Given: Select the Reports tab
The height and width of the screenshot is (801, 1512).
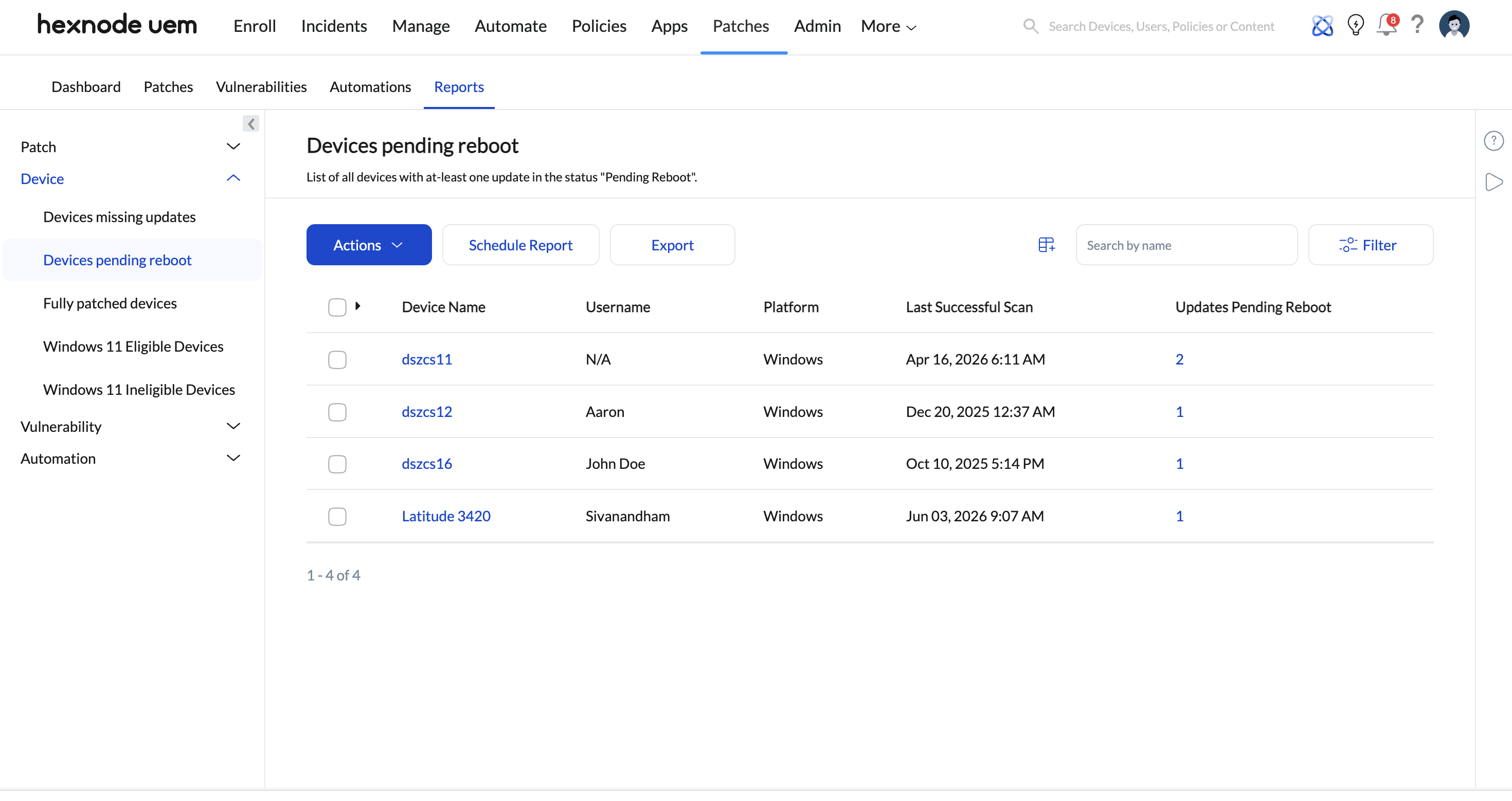Looking at the screenshot, I should coord(459,87).
